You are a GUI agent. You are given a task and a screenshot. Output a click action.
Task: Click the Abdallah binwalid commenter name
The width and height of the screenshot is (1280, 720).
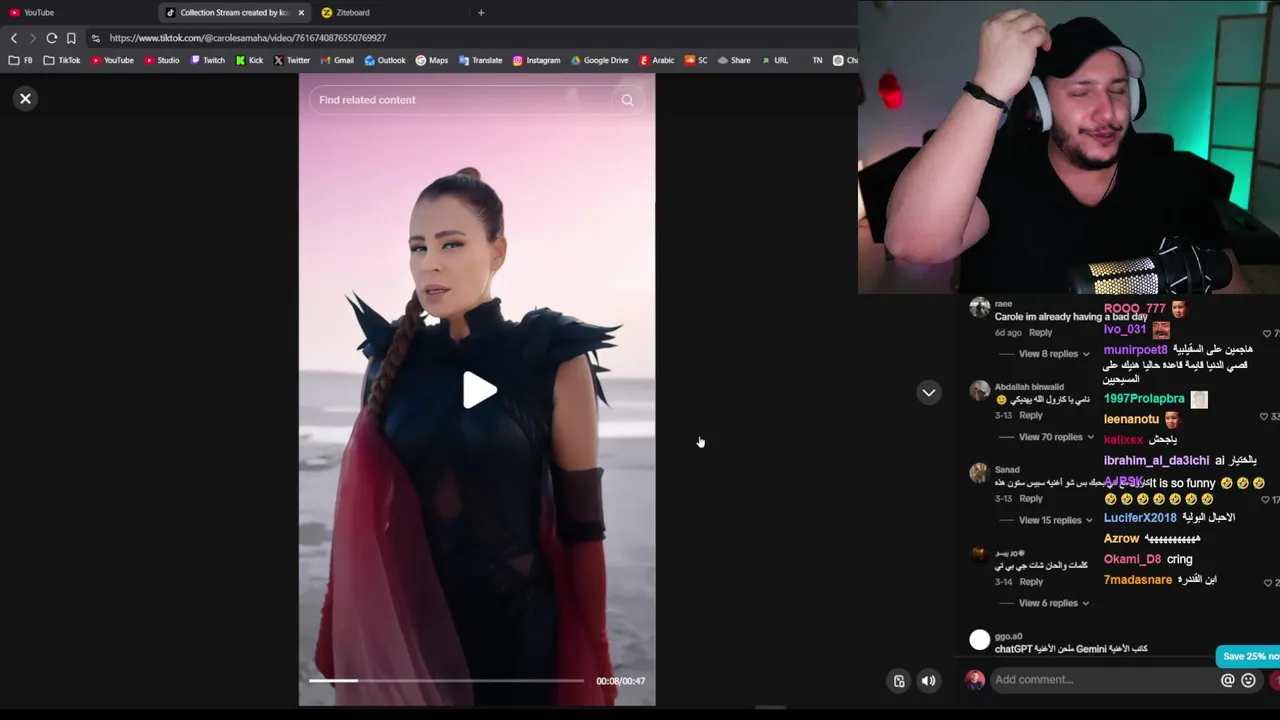coord(1029,387)
